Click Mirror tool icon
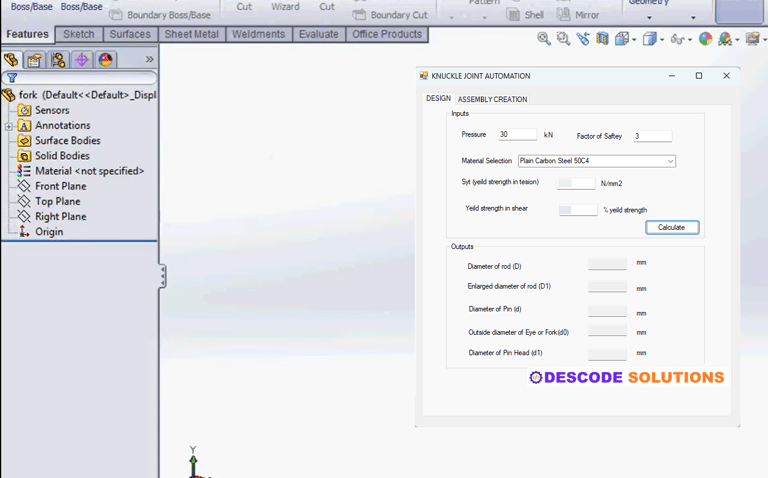The image size is (768, 478). pos(563,15)
